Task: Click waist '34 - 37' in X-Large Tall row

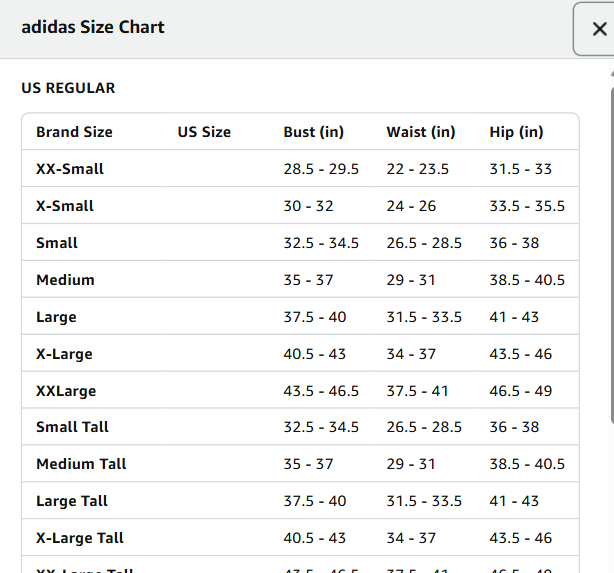Action: point(411,538)
